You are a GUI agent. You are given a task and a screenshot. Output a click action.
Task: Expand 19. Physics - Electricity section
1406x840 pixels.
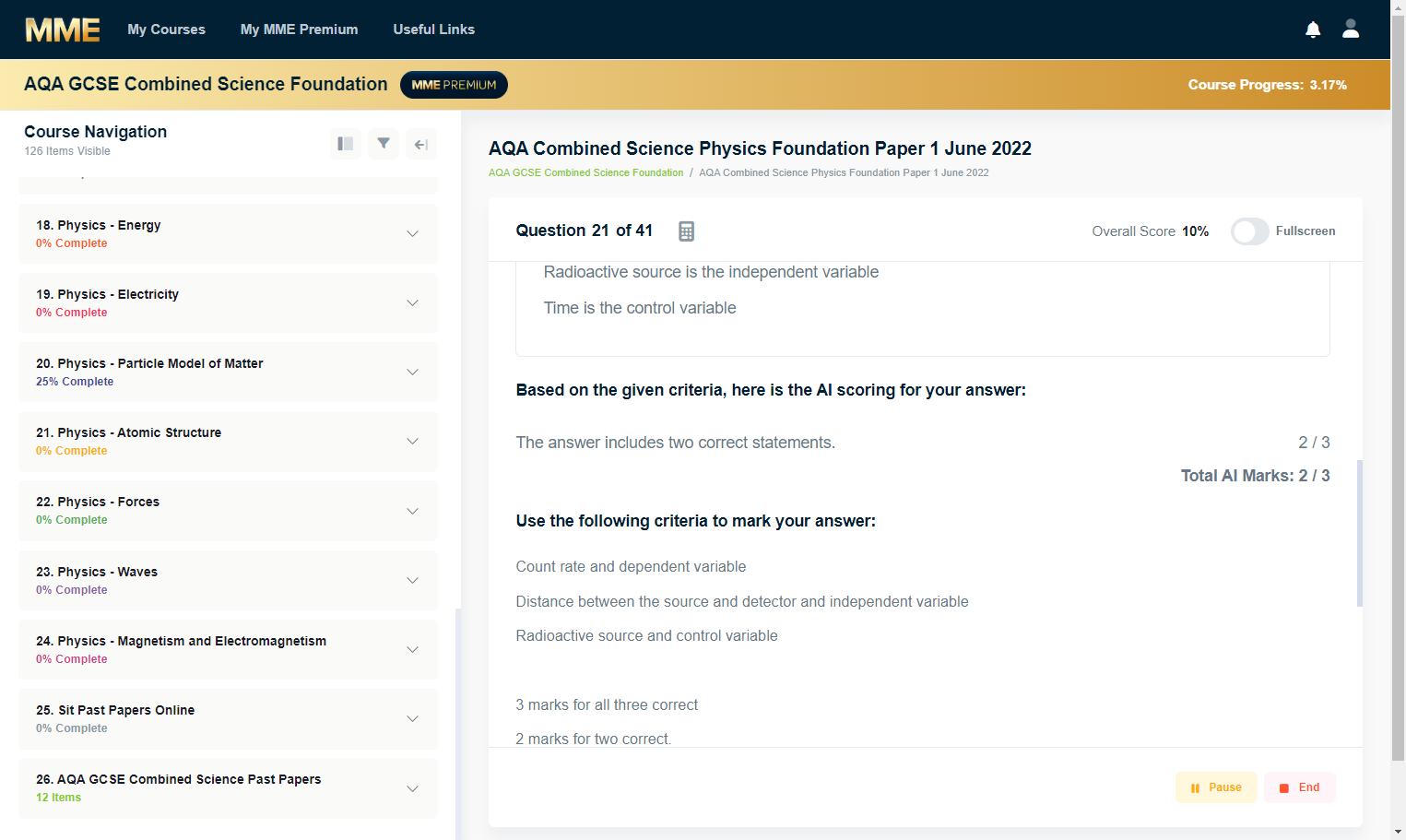[x=228, y=302]
